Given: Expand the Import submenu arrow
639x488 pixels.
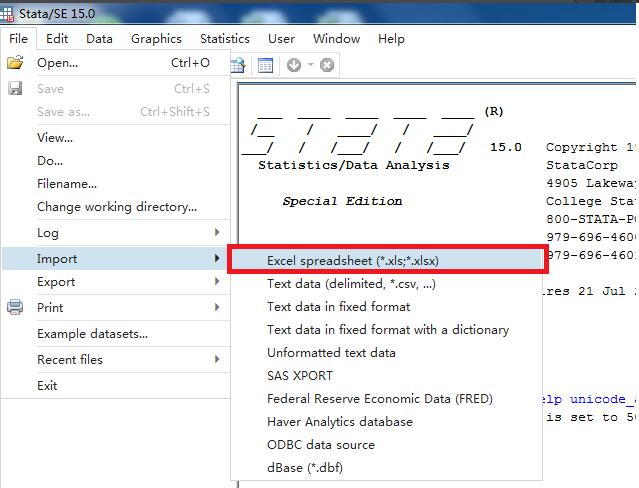Looking at the screenshot, I should tap(217, 258).
